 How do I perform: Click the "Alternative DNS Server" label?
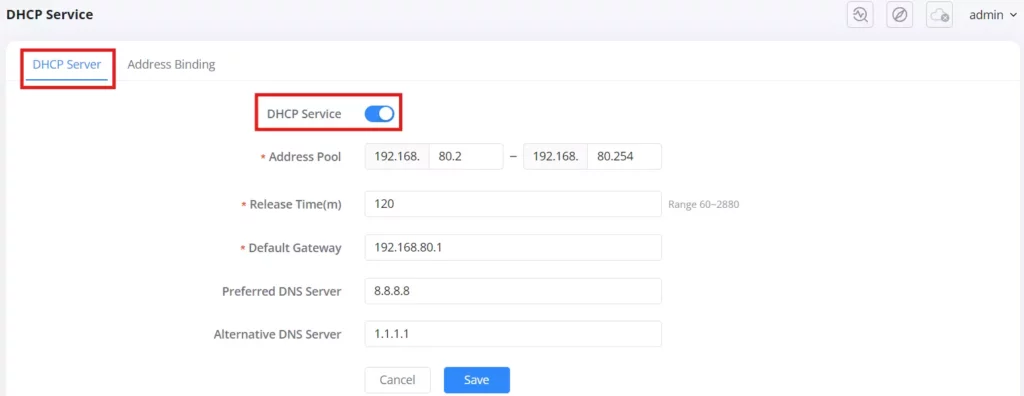point(278,334)
